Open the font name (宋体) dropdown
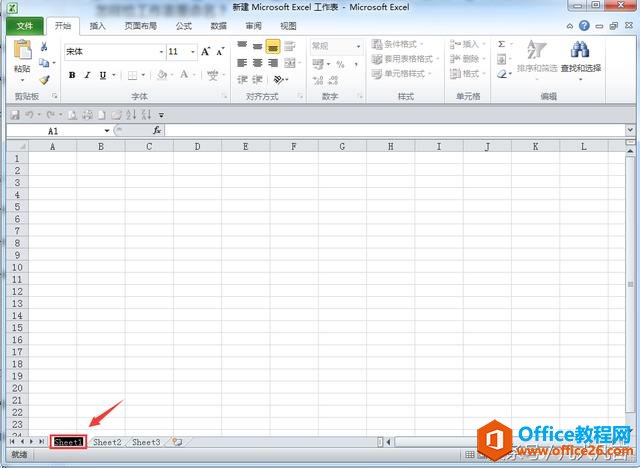 pyautogui.click(x=161, y=52)
